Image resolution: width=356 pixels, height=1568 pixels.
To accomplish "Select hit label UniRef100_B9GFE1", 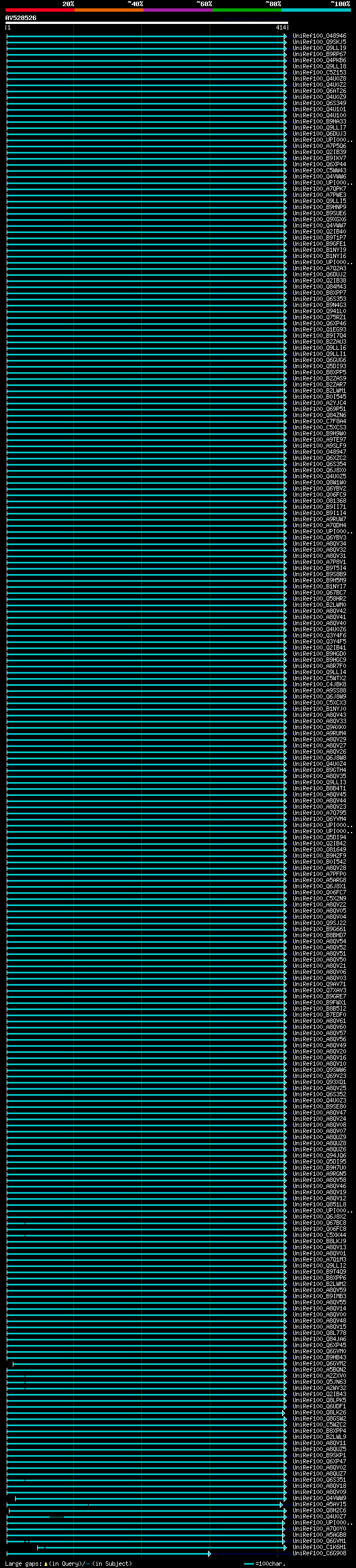I will click(x=319, y=244).
